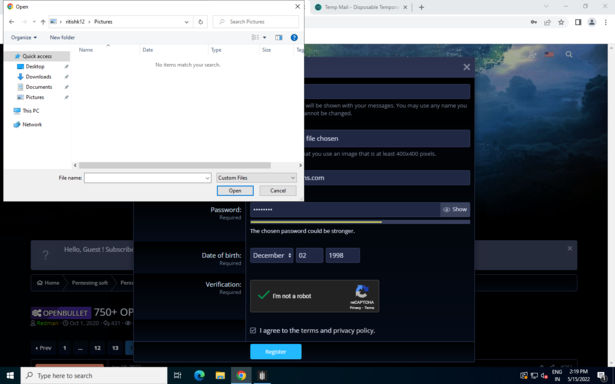Go to Home breadcrumb link
This screenshot has height=384, width=615.
(x=48, y=283)
